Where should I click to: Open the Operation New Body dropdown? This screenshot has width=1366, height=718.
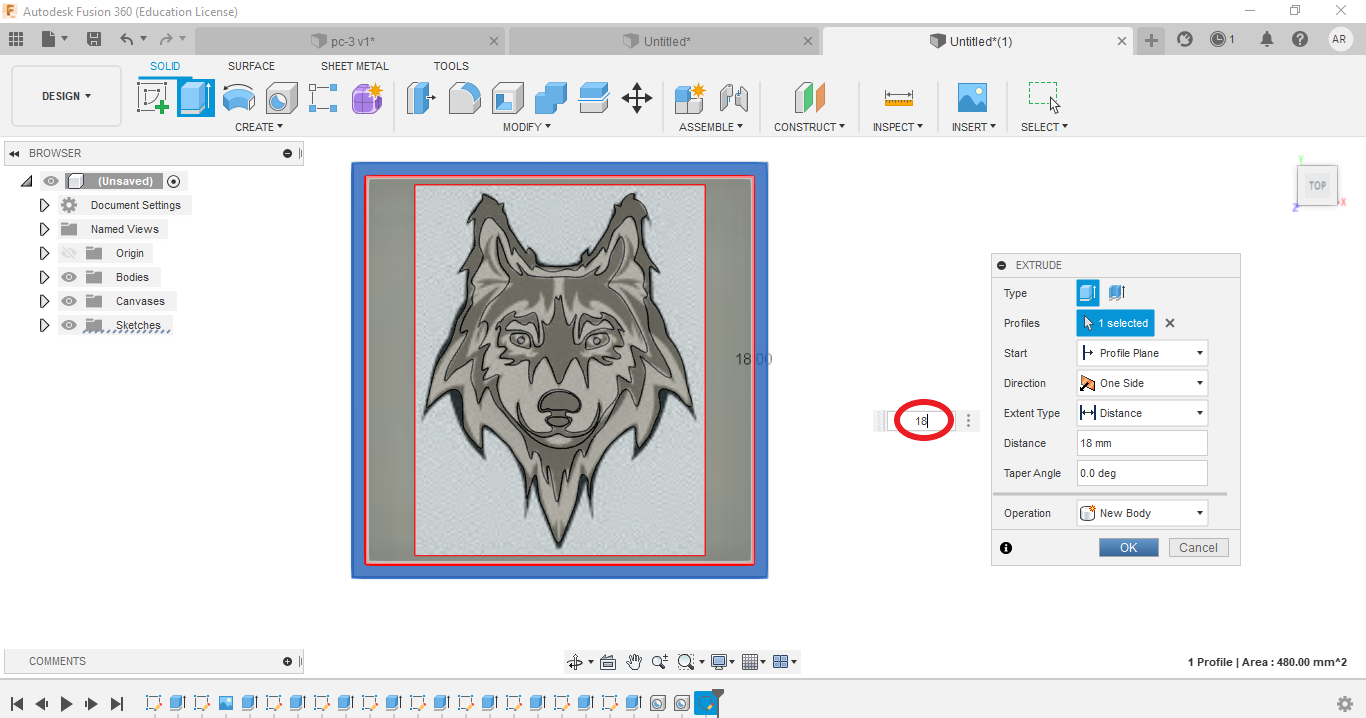pyautogui.click(x=1142, y=513)
